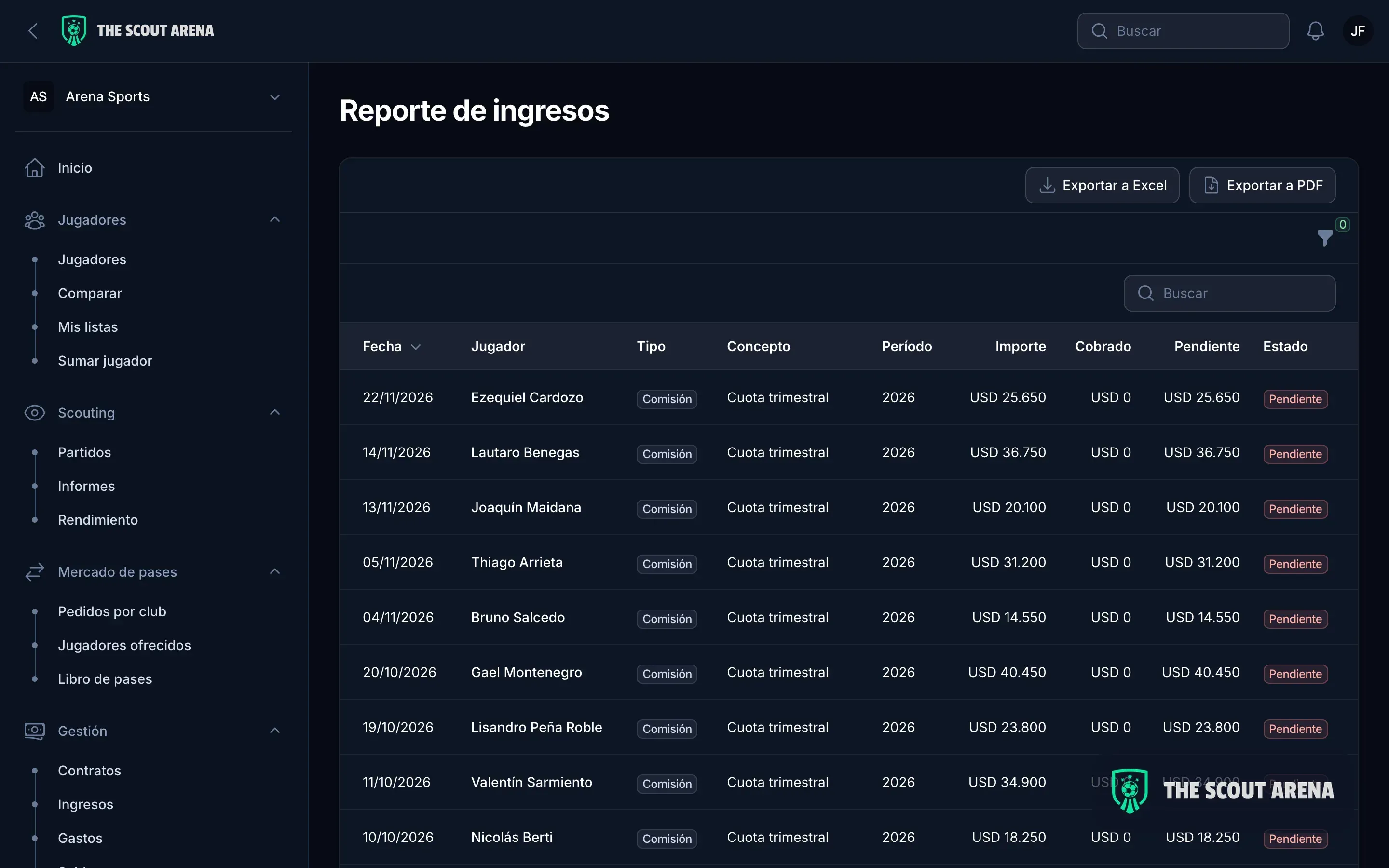1389x868 pixels.
Task: Click Exportar a Excel button
Action: (x=1102, y=186)
